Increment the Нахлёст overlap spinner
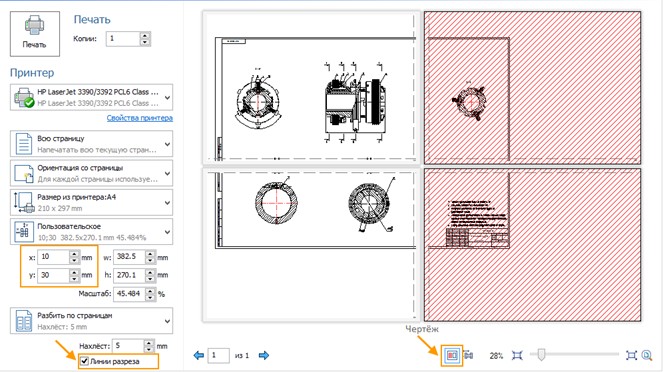The height and width of the screenshot is (372, 663). (149, 343)
